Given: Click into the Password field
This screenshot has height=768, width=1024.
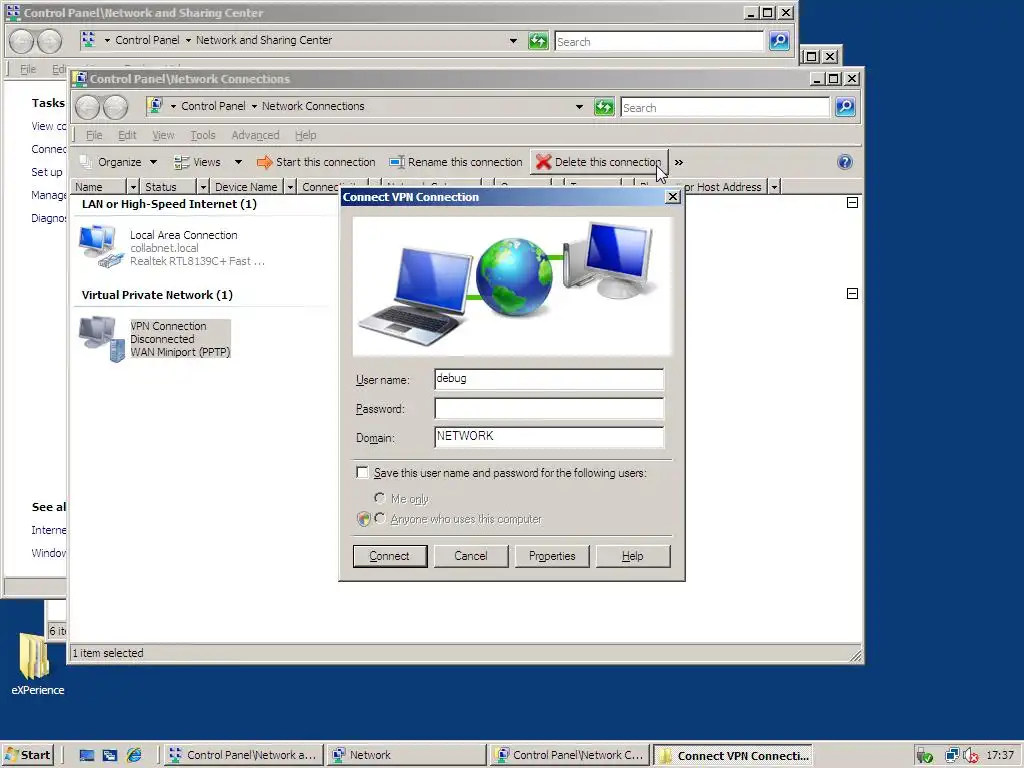Looking at the screenshot, I should (549, 408).
